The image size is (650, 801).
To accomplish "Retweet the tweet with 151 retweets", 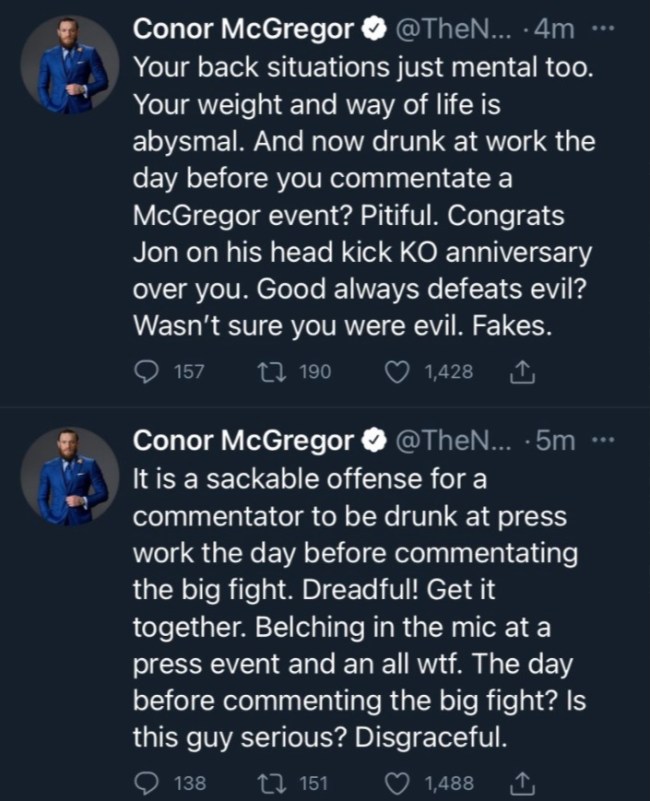I will point(272,783).
